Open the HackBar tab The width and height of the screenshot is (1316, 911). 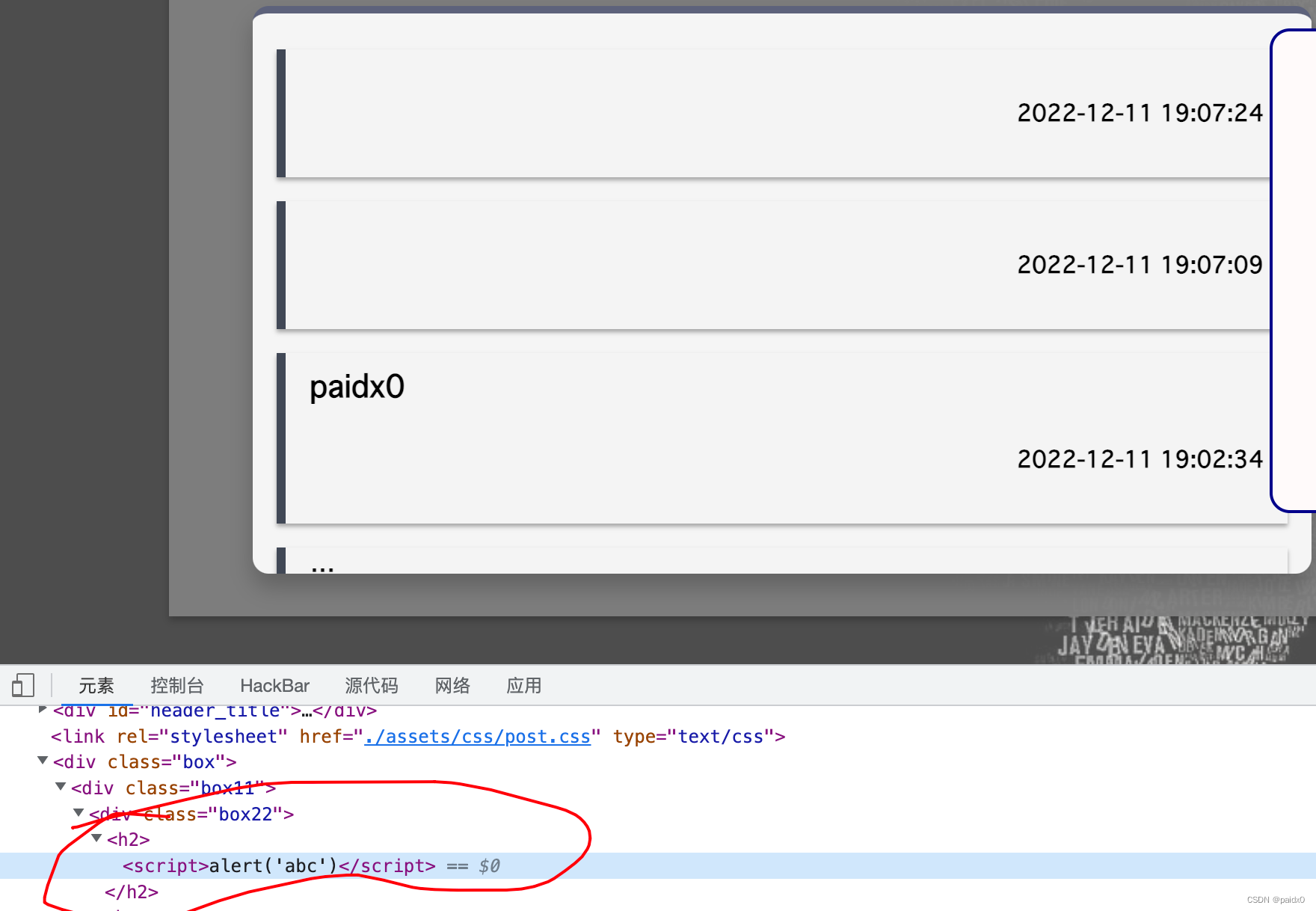pos(274,685)
